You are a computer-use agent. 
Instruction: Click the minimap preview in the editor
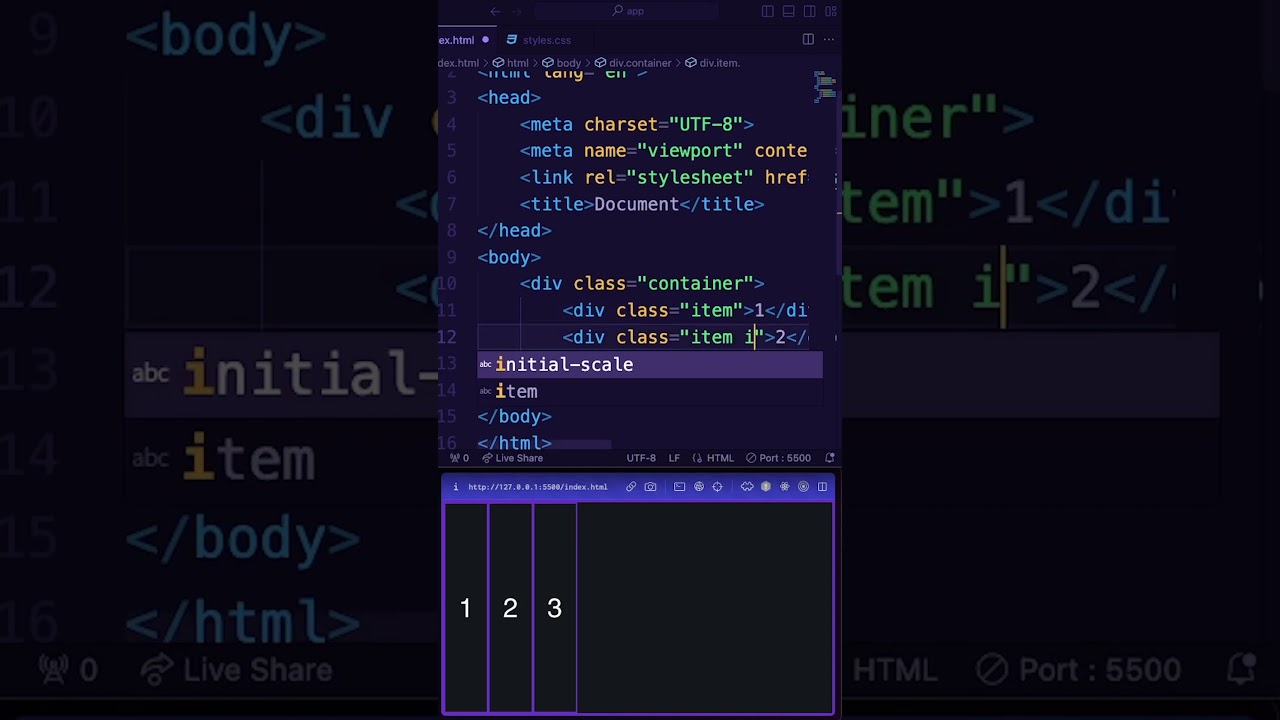coord(824,87)
